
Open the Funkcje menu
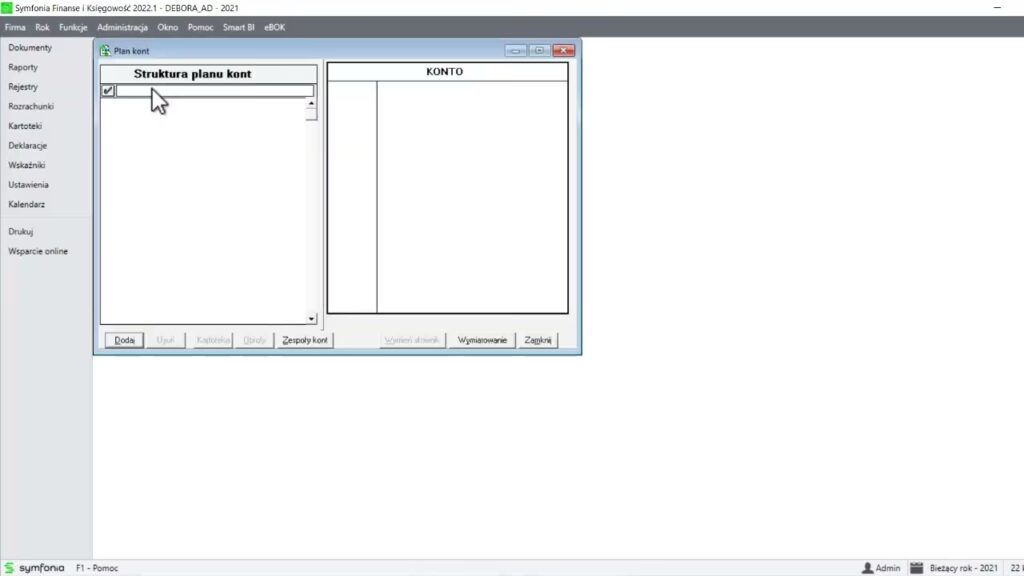[x=73, y=27]
